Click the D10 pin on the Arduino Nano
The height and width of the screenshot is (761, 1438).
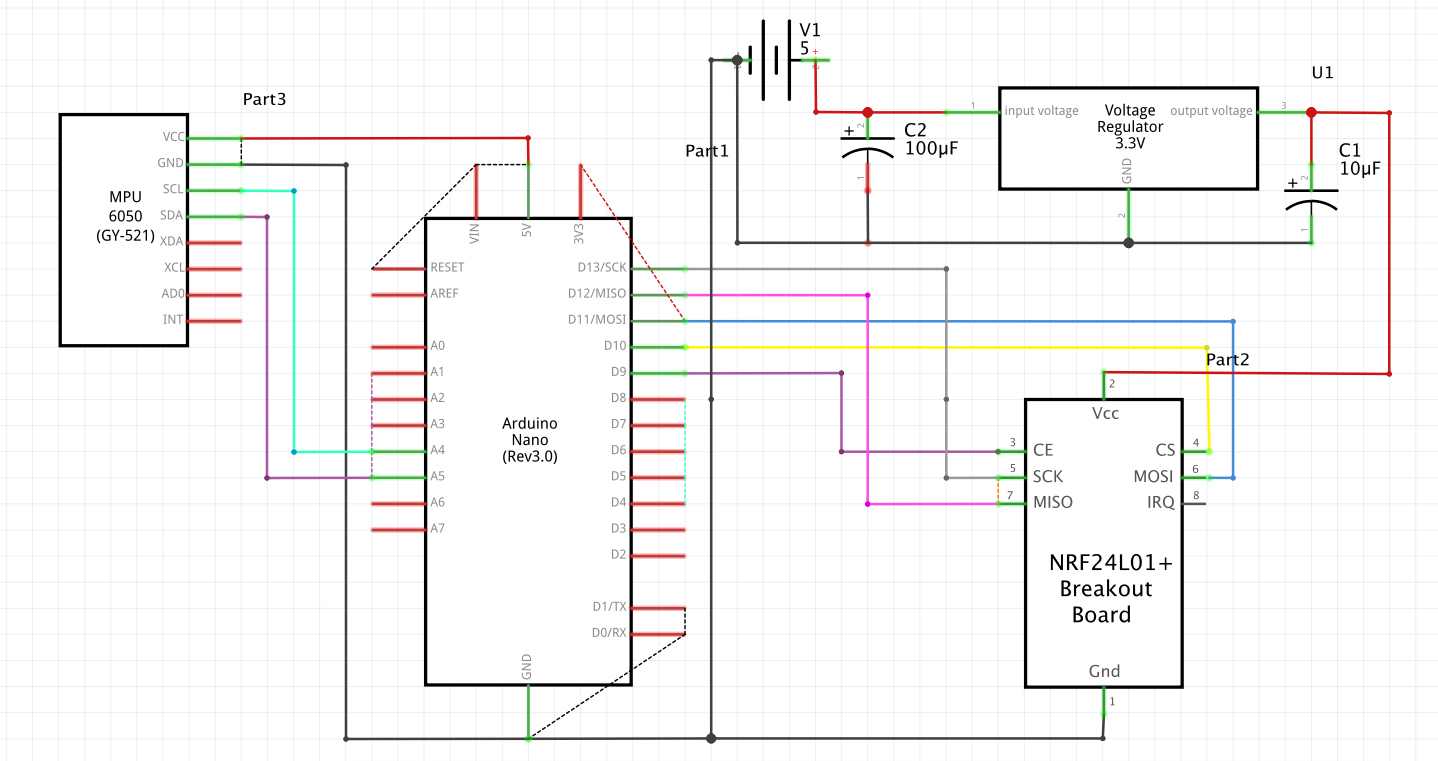coord(659,346)
